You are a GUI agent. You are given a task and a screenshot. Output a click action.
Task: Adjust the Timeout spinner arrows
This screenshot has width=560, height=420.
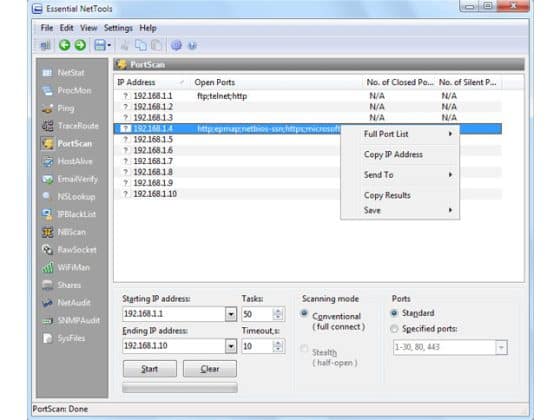(x=278, y=346)
